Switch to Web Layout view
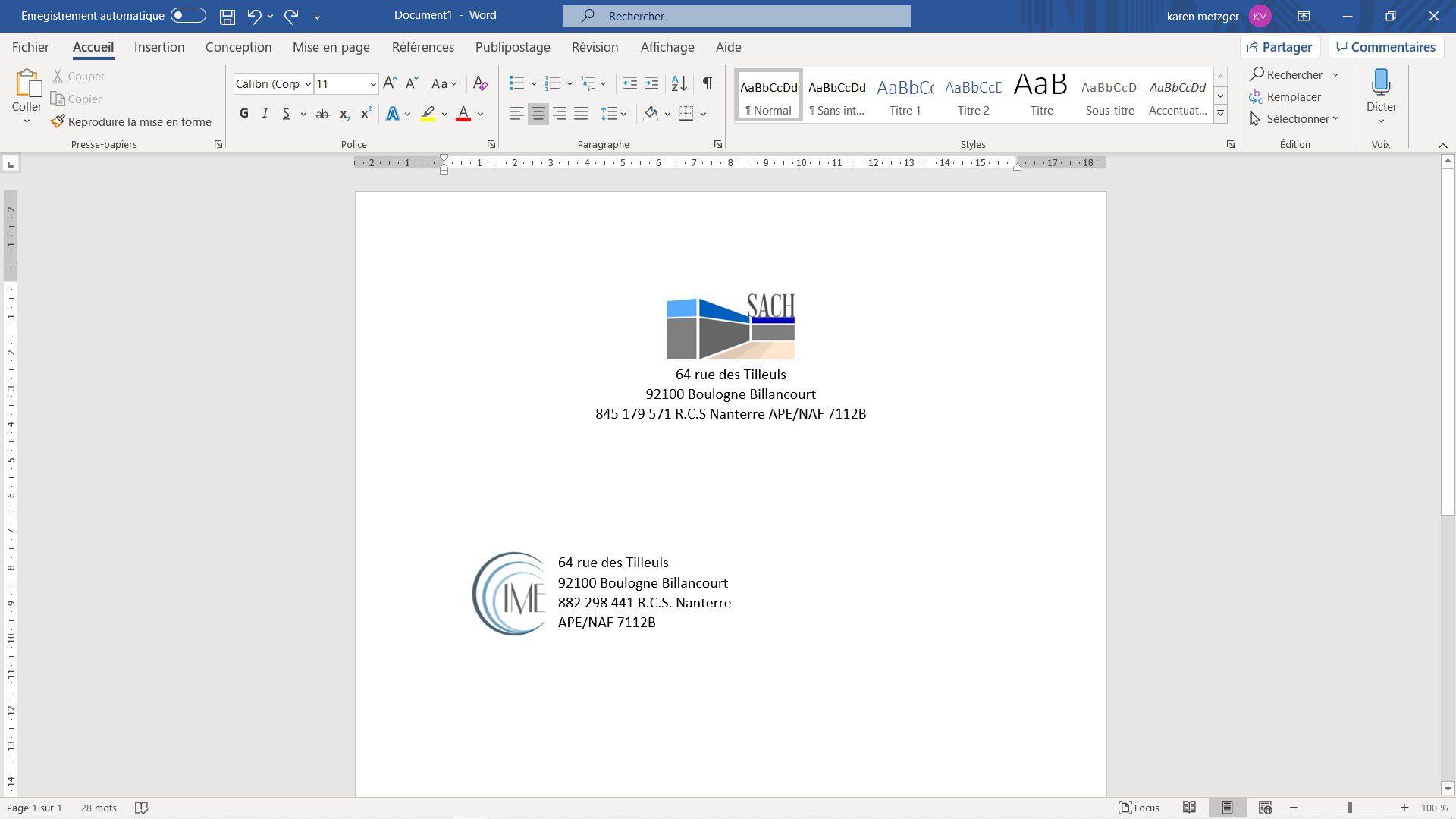Screen dimensions: 1456x819 (x=1265, y=808)
